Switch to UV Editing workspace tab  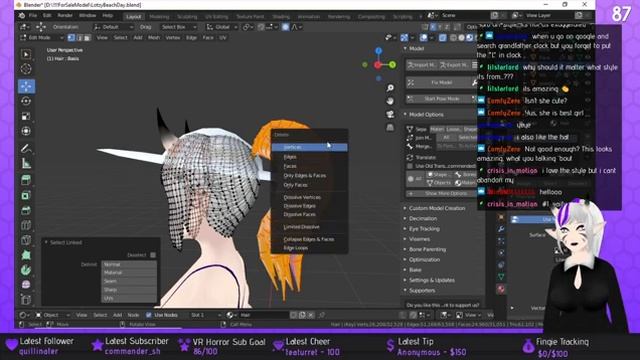[x=217, y=17]
